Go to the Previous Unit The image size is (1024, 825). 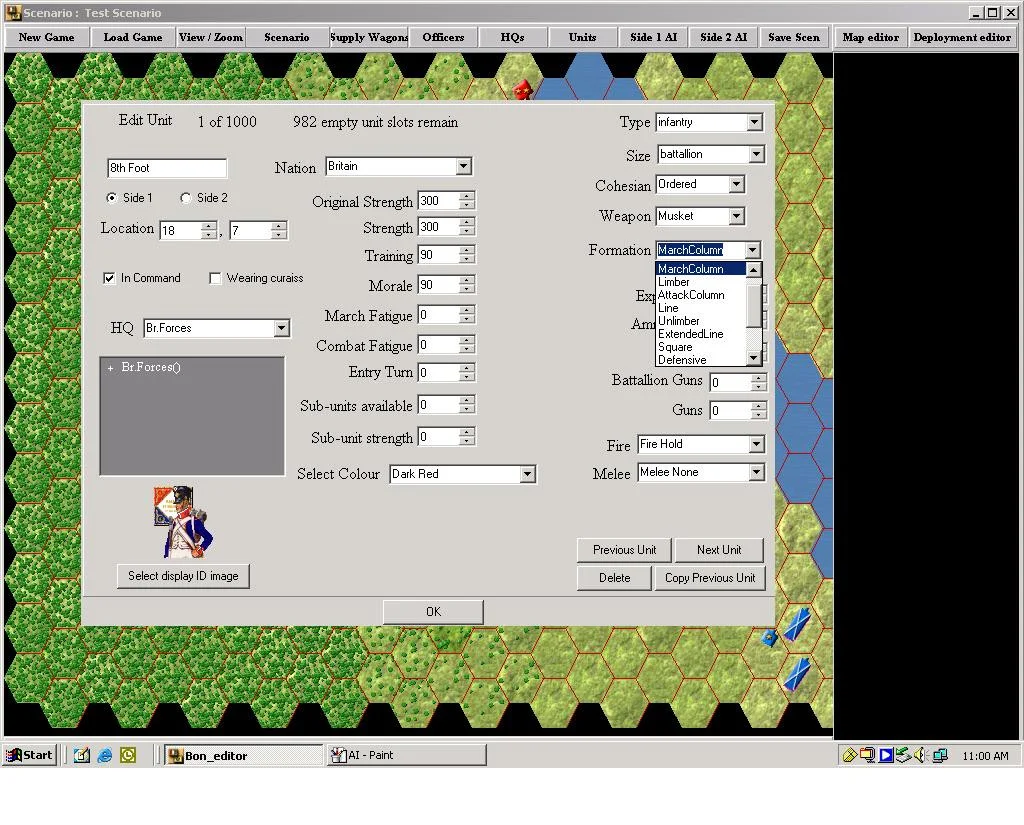pyautogui.click(x=624, y=550)
